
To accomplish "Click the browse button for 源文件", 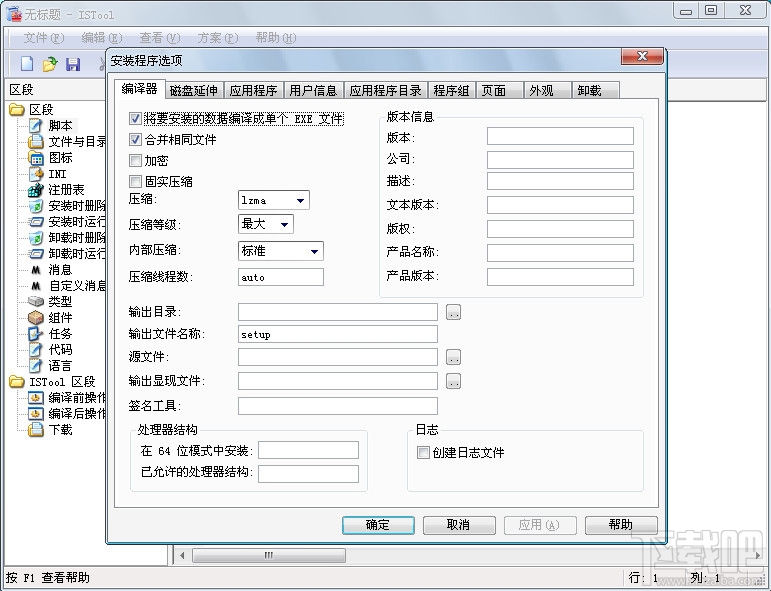I will (x=453, y=357).
